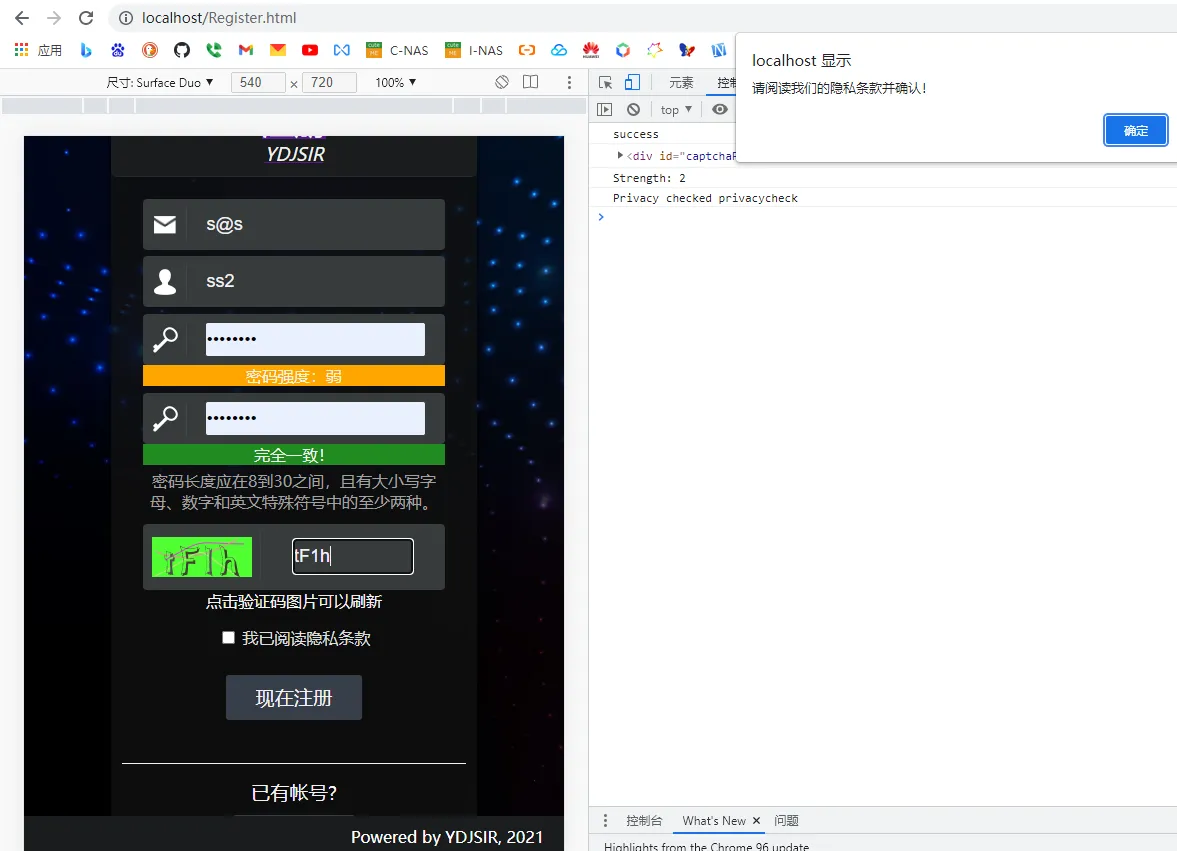Switch to the 元素 tab in DevTools
This screenshot has width=1177, height=851.
(x=681, y=83)
